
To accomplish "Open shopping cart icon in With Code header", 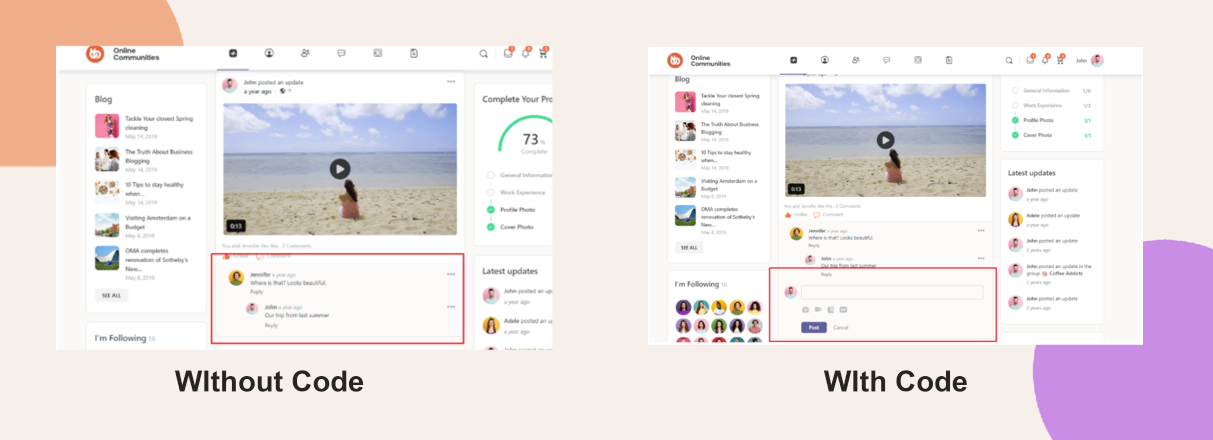I will click(x=1059, y=60).
